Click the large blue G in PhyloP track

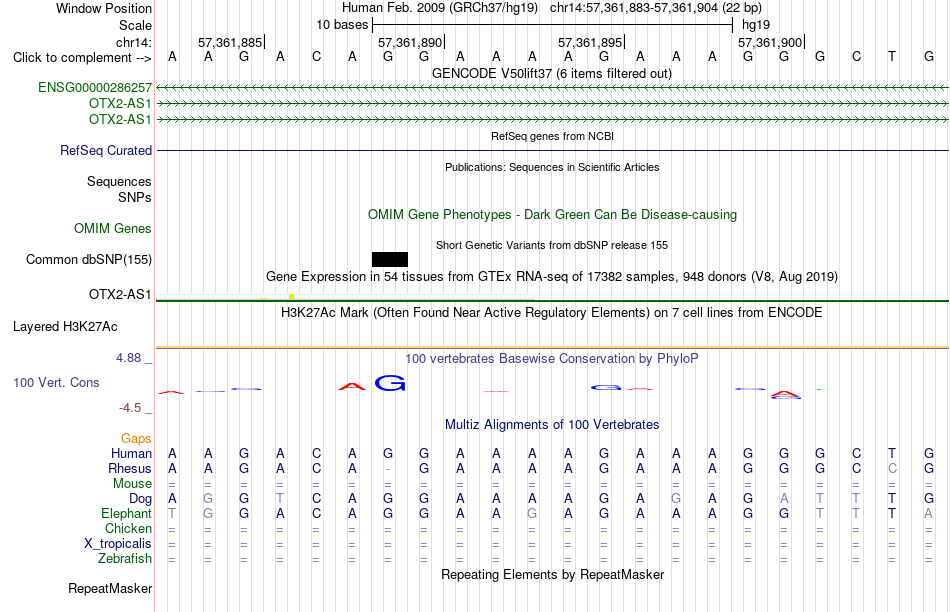point(390,383)
